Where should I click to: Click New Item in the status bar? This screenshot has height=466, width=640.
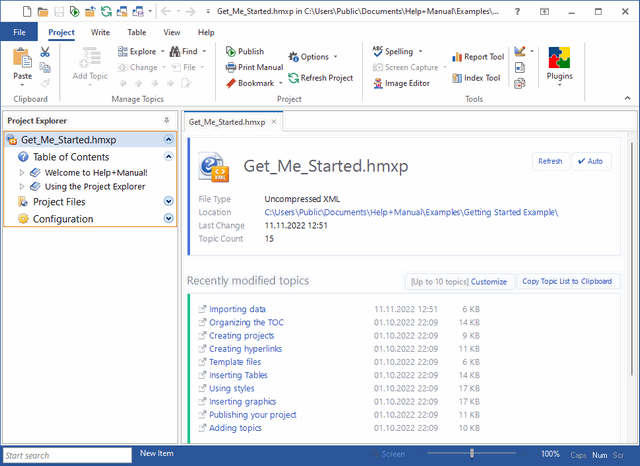[x=157, y=453]
